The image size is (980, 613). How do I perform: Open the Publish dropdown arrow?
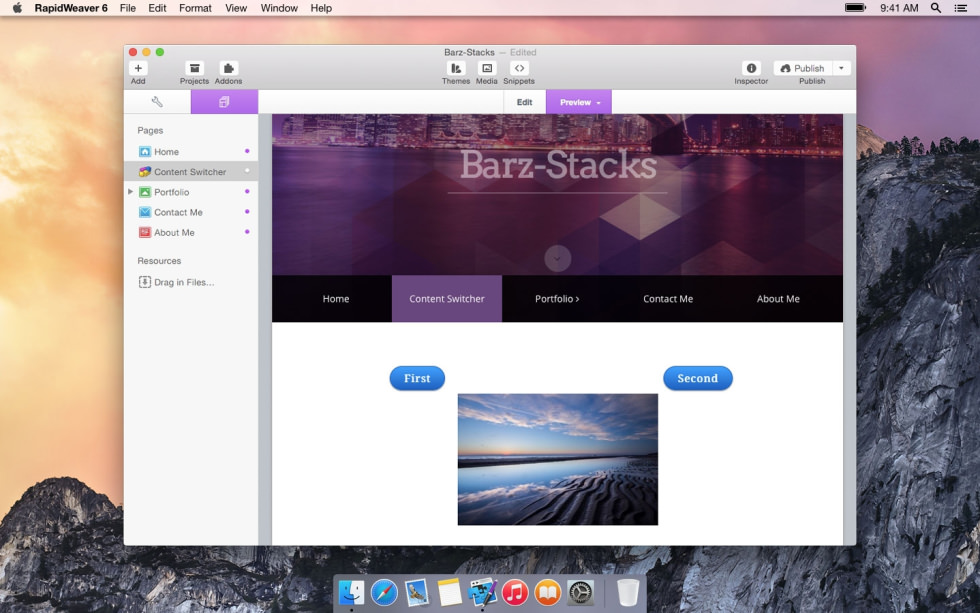[x=841, y=68]
